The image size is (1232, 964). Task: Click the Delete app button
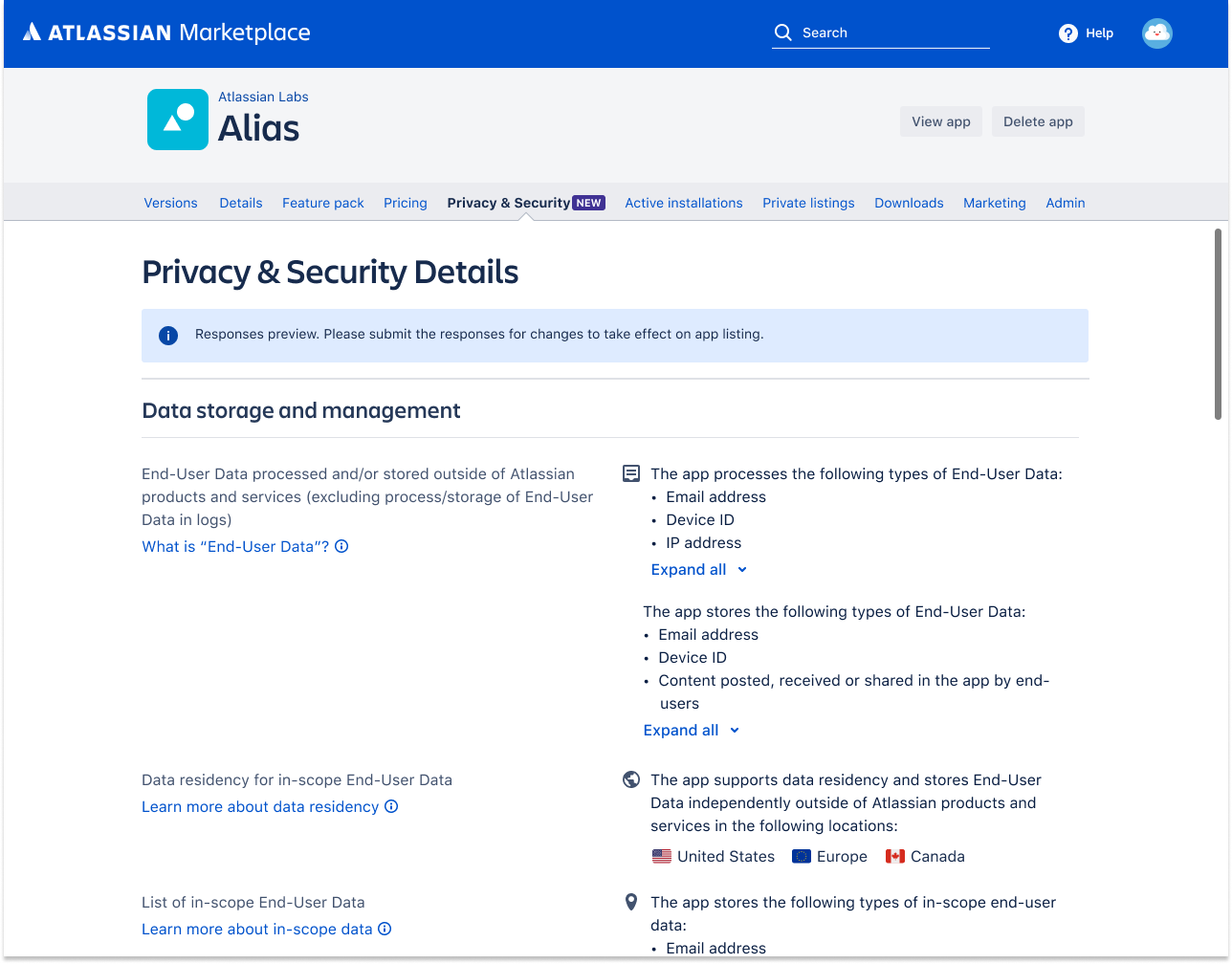(1038, 121)
